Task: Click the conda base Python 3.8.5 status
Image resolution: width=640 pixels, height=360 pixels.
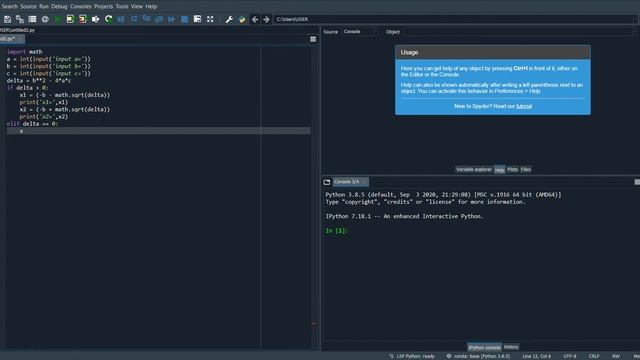Action: tap(478, 356)
